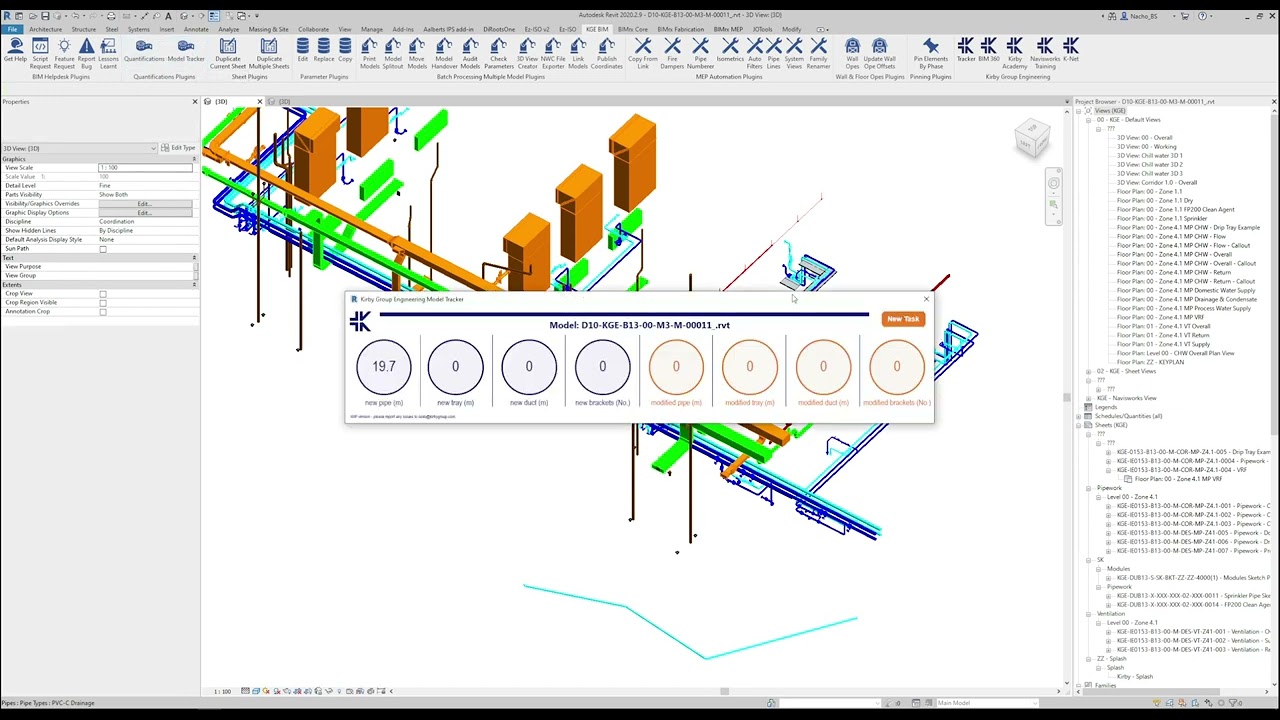The image size is (1280, 720).
Task: Run the Quantifications plugin
Action: point(144,52)
